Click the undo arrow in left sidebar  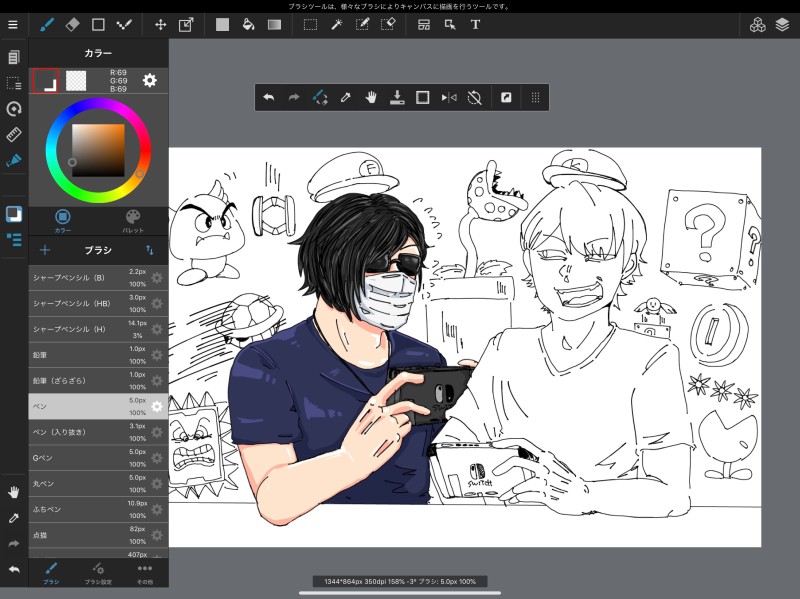pos(14,569)
